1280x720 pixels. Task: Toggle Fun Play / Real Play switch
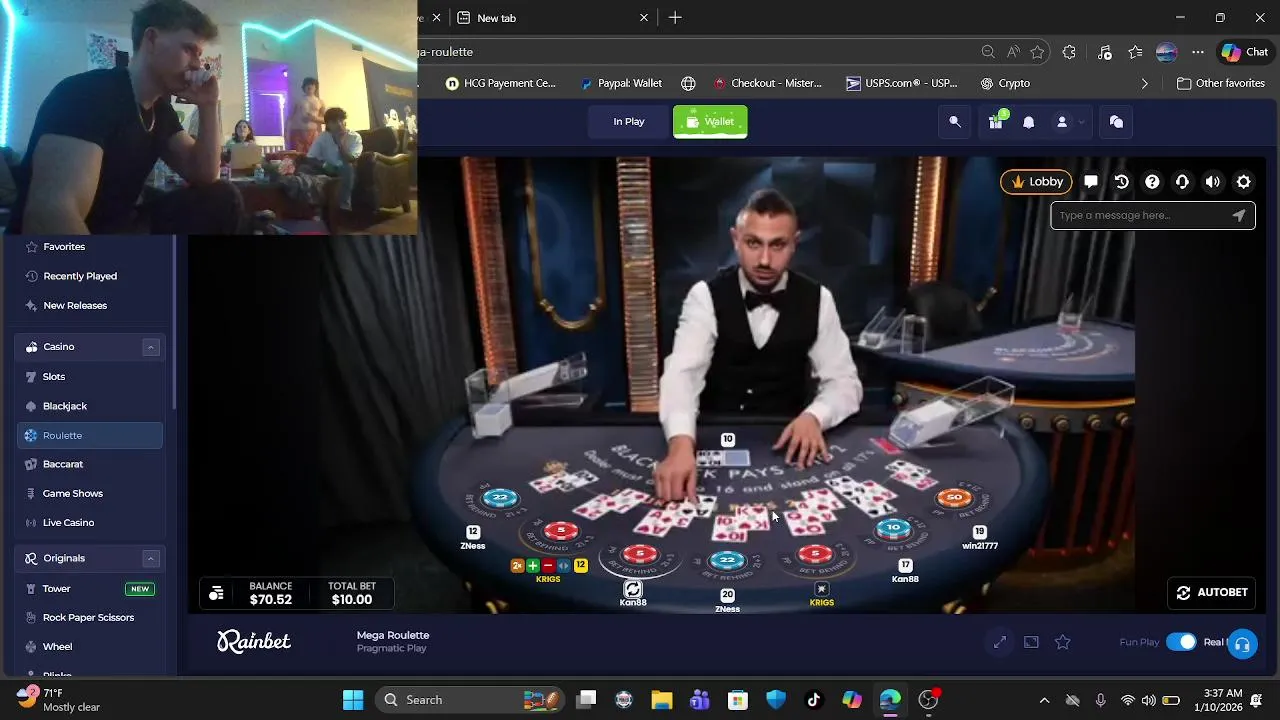point(1181,642)
